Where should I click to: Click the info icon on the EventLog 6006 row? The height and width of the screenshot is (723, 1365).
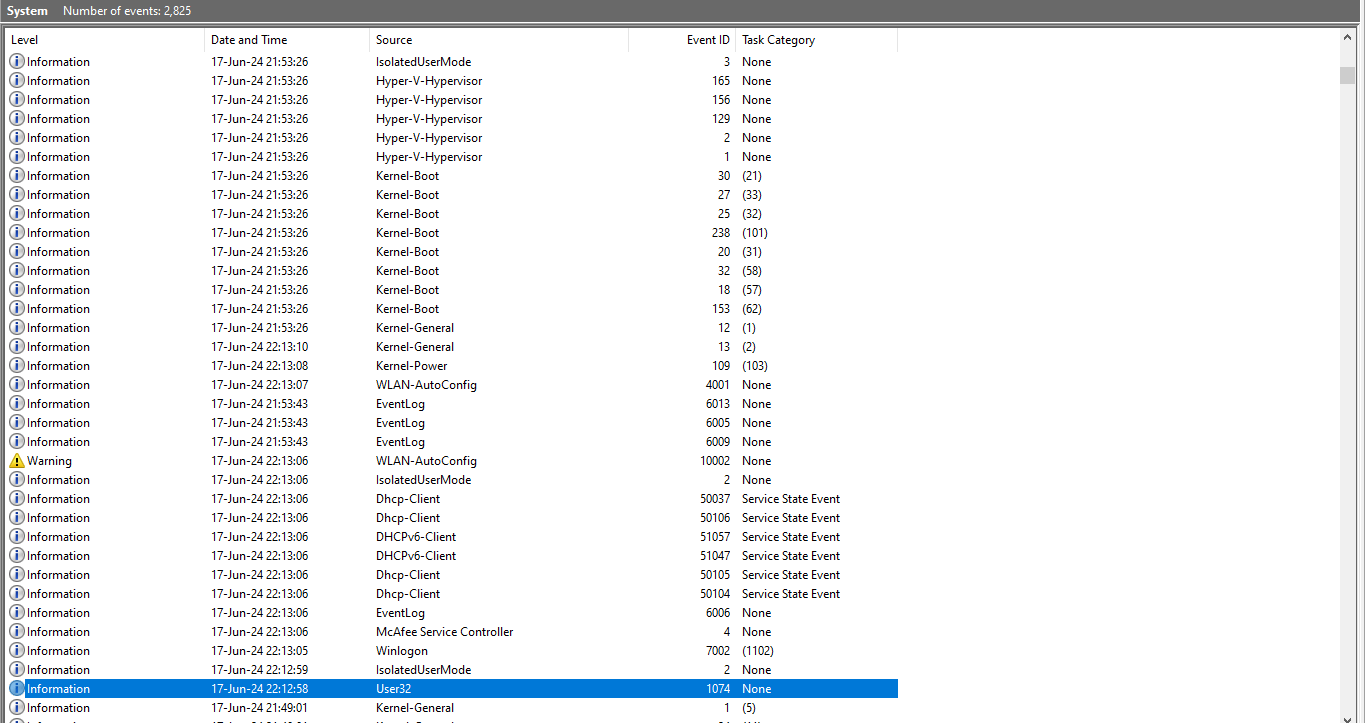point(16,613)
